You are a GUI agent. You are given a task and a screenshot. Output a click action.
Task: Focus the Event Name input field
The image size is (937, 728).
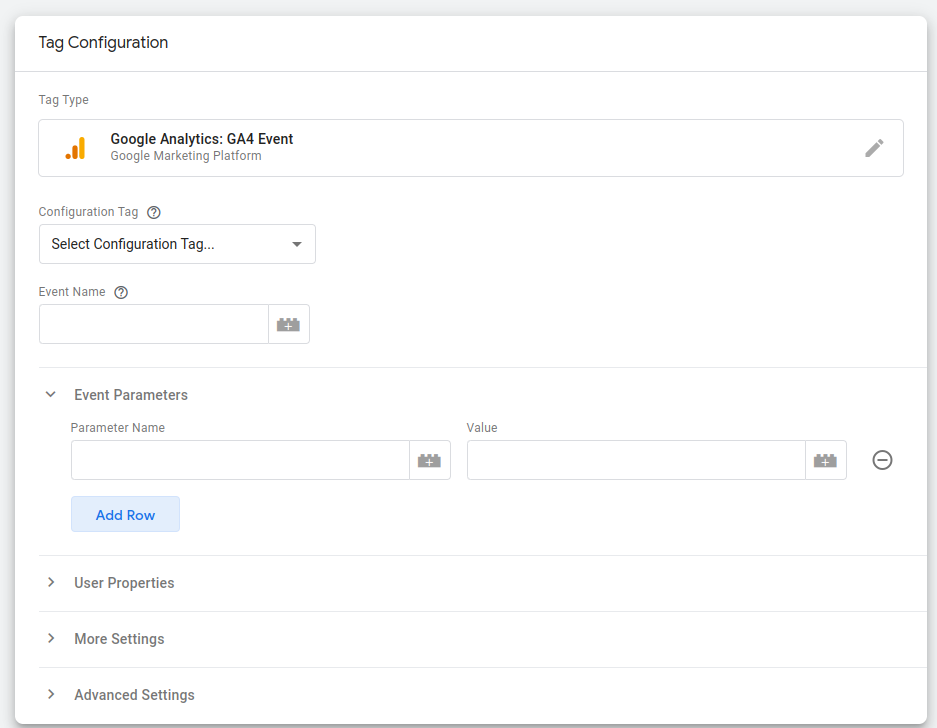154,325
